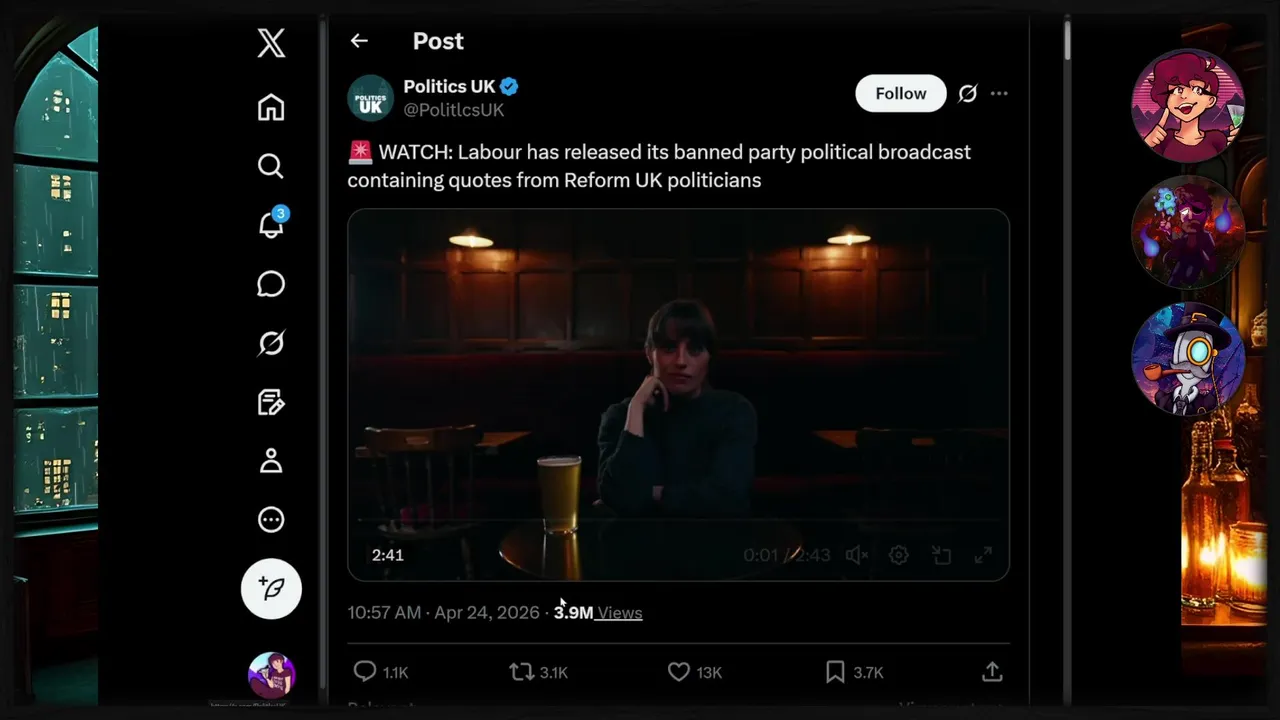
Task: Select the pink-haired thumbs-up avatar
Action: coord(1188,105)
